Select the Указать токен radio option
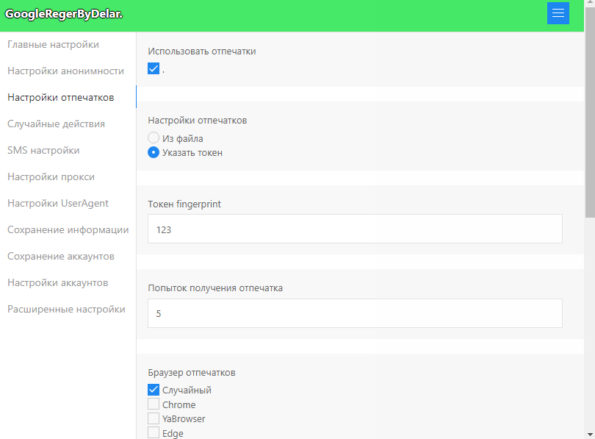The image size is (595, 439). 153,152
